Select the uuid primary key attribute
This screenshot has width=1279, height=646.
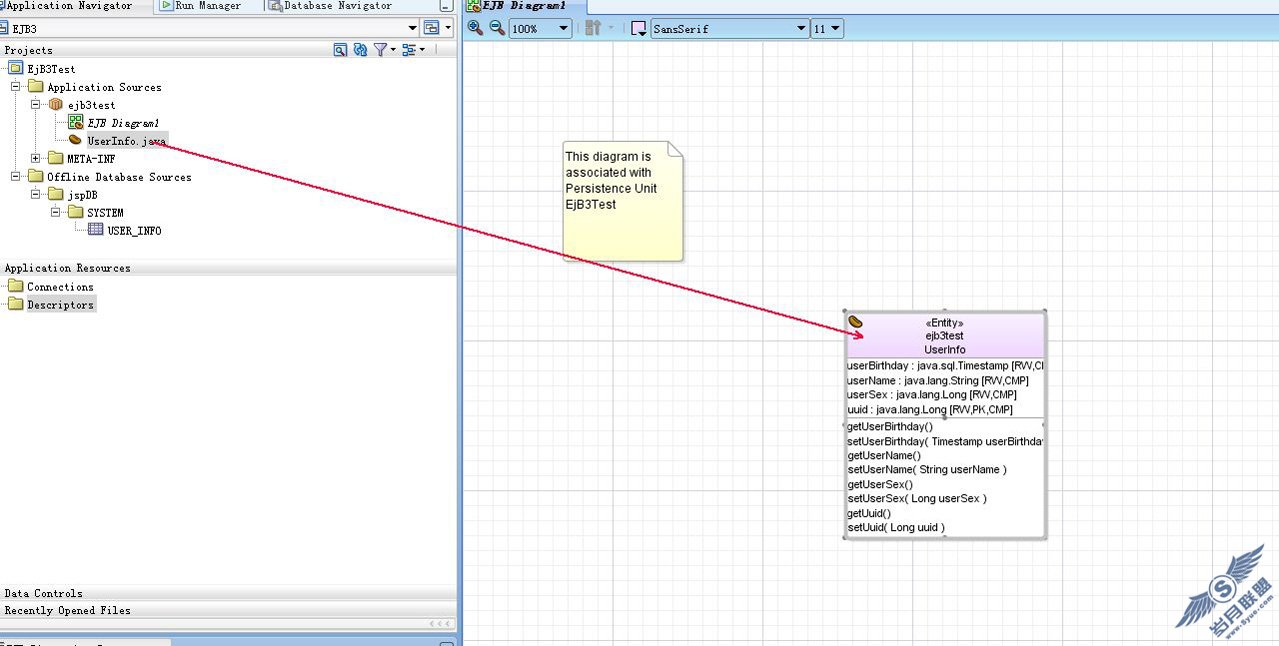pyautogui.click(x=930, y=409)
